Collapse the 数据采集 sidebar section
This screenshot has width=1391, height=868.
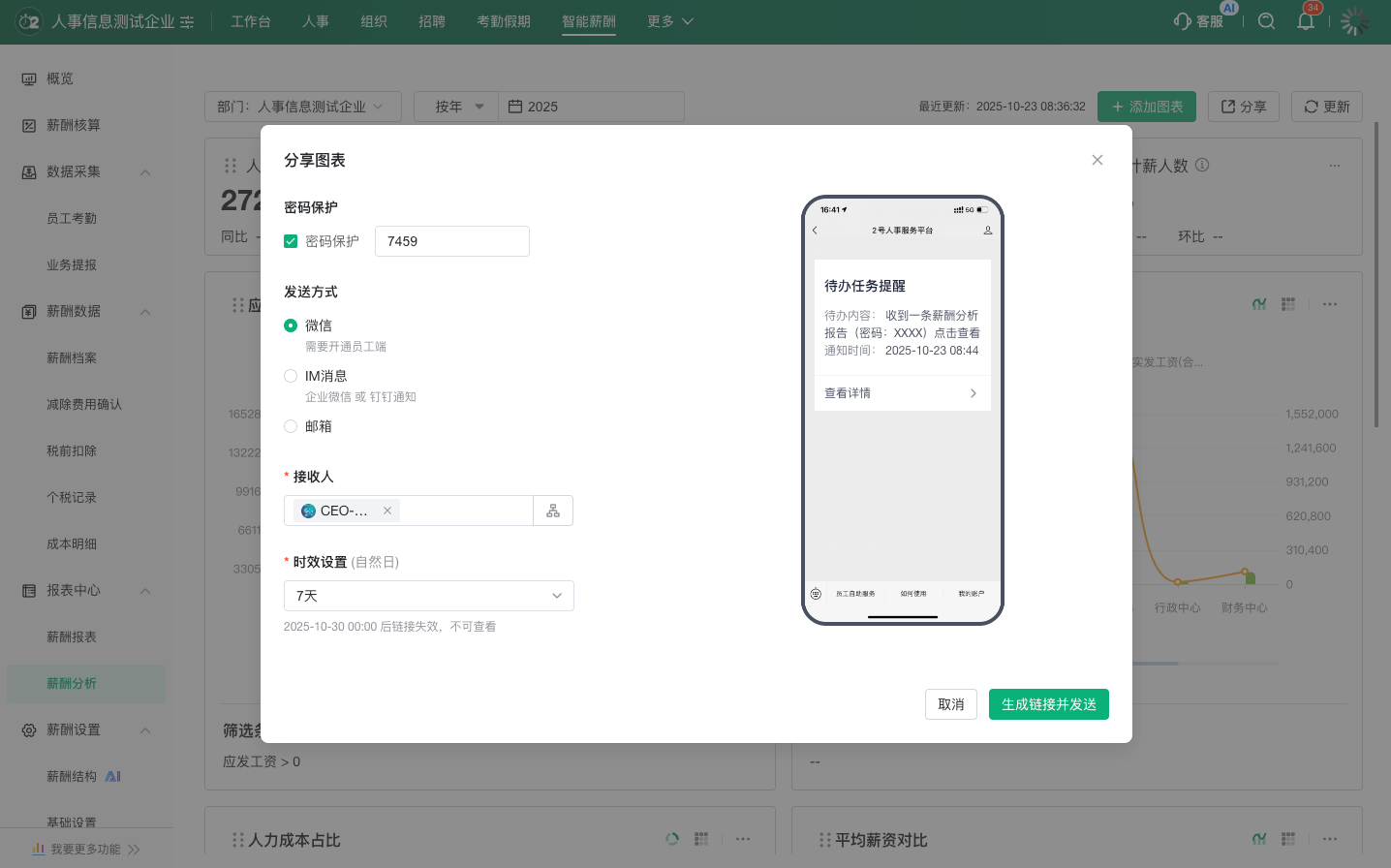coord(145,172)
